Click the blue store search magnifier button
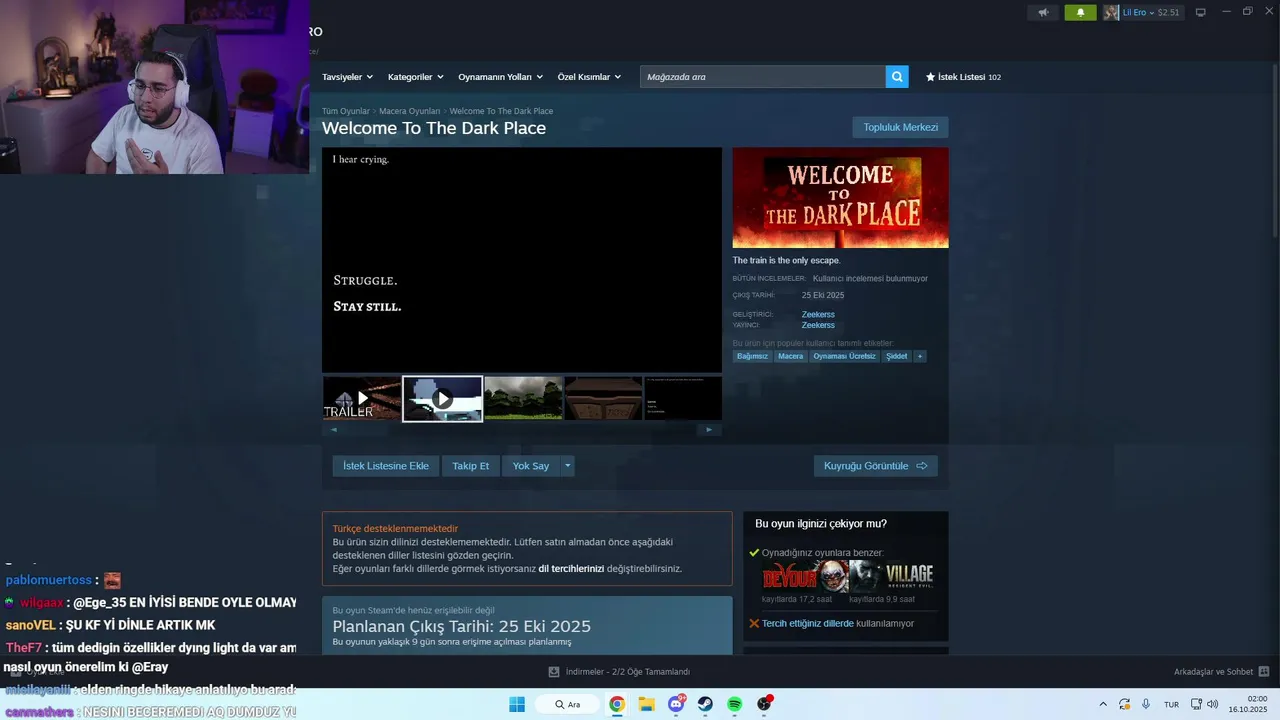Viewport: 1280px width, 720px height. (897, 77)
